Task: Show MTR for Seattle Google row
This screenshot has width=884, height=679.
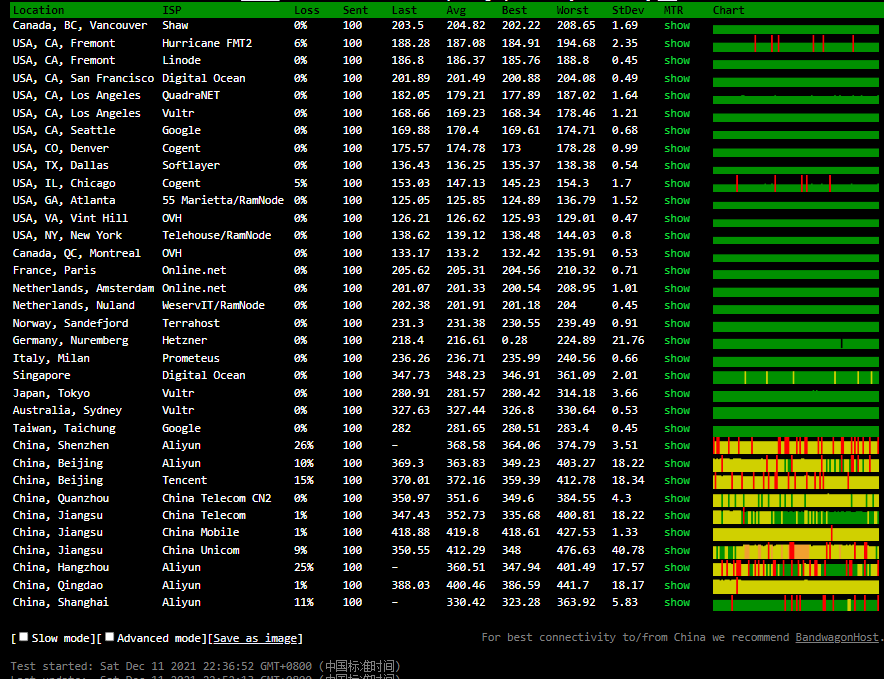Action: click(x=677, y=130)
